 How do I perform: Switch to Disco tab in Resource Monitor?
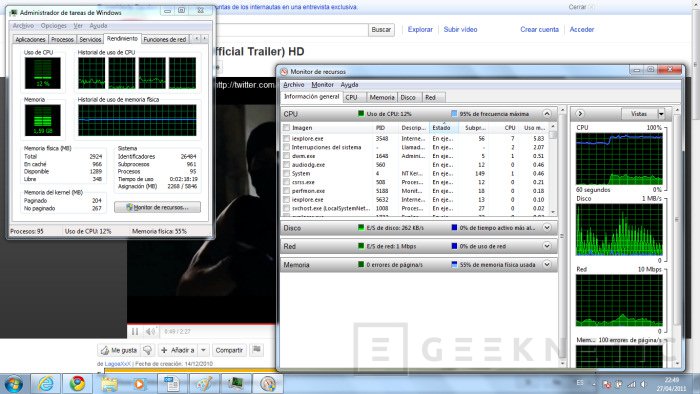pos(408,97)
